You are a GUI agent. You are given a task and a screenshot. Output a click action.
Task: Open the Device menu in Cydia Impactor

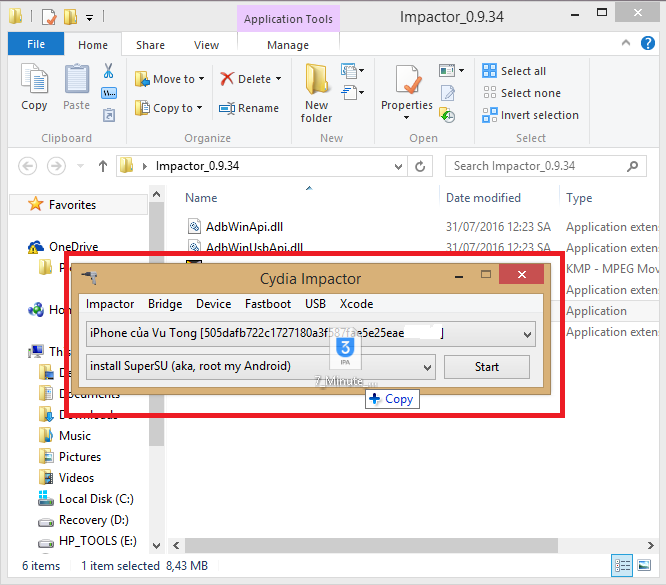(214, 304)
